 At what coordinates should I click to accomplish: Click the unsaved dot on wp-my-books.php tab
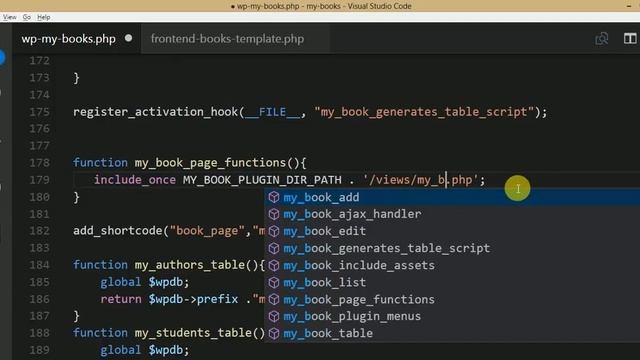129,38
